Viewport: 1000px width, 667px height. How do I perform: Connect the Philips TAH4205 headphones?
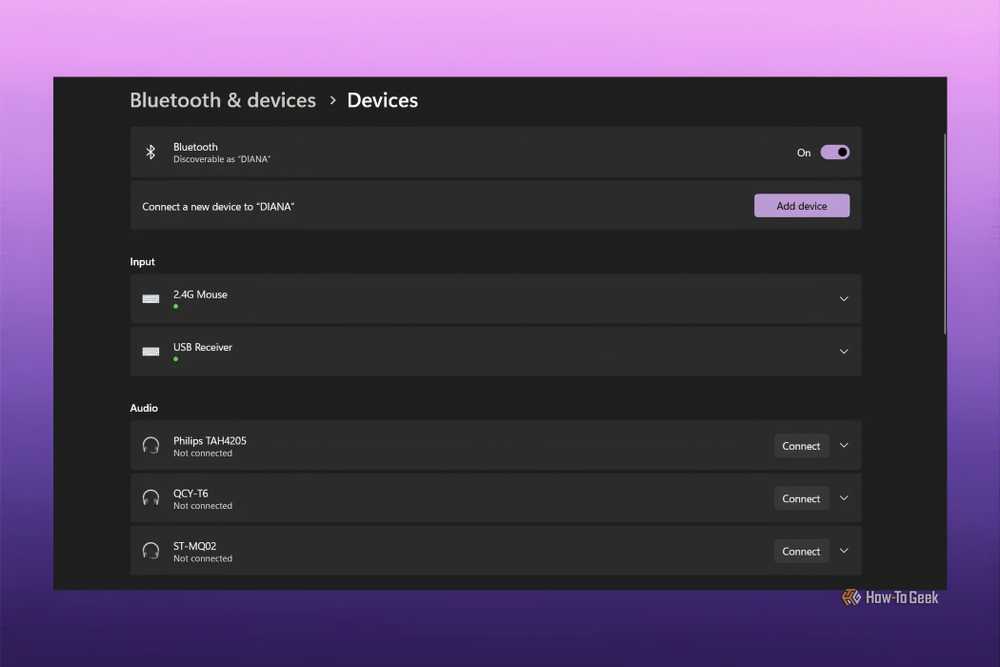tap(802, 446)
